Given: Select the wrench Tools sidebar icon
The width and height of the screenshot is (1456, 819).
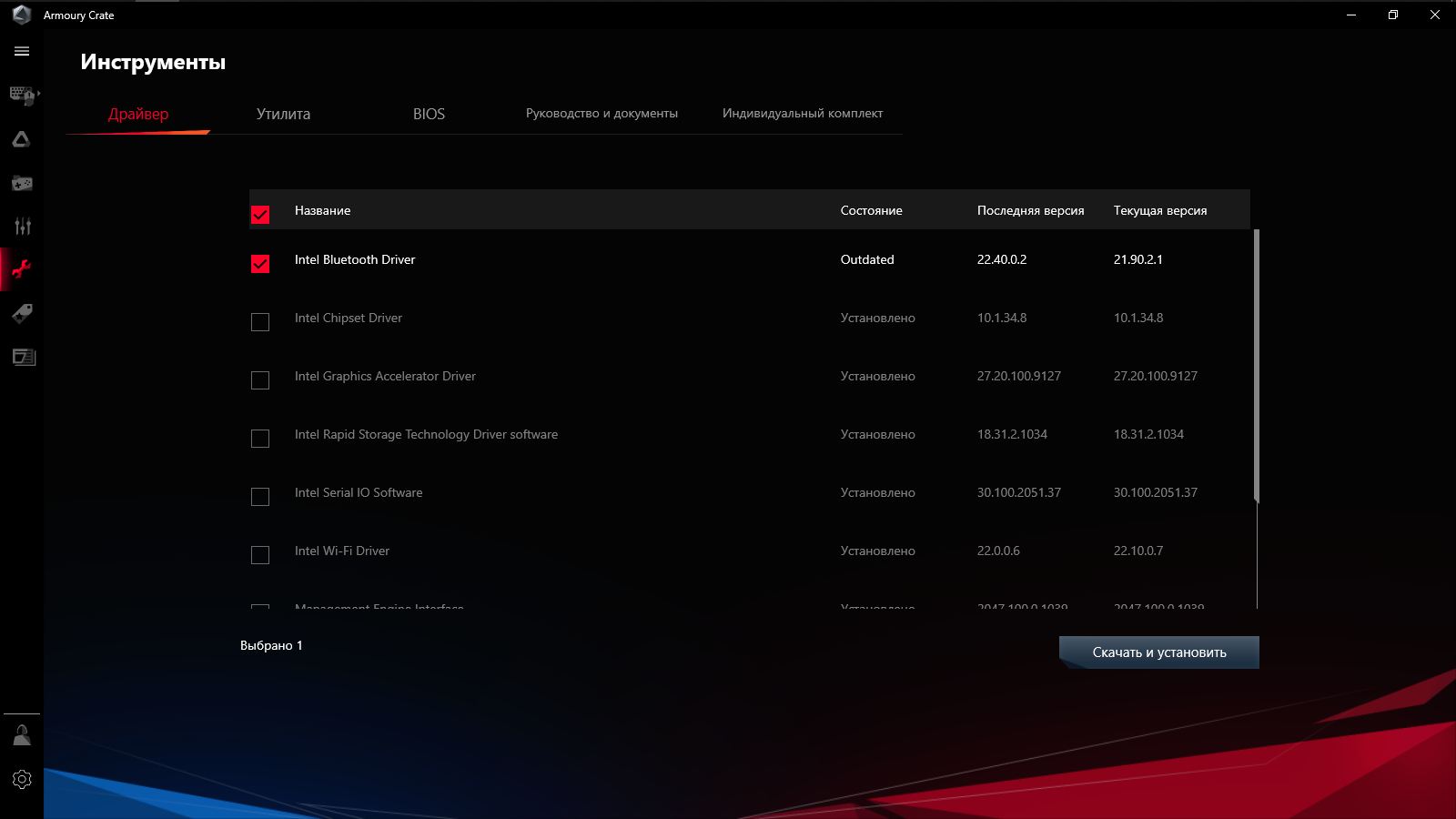Looking at the screenshot, I should click(x=22, y=269).
